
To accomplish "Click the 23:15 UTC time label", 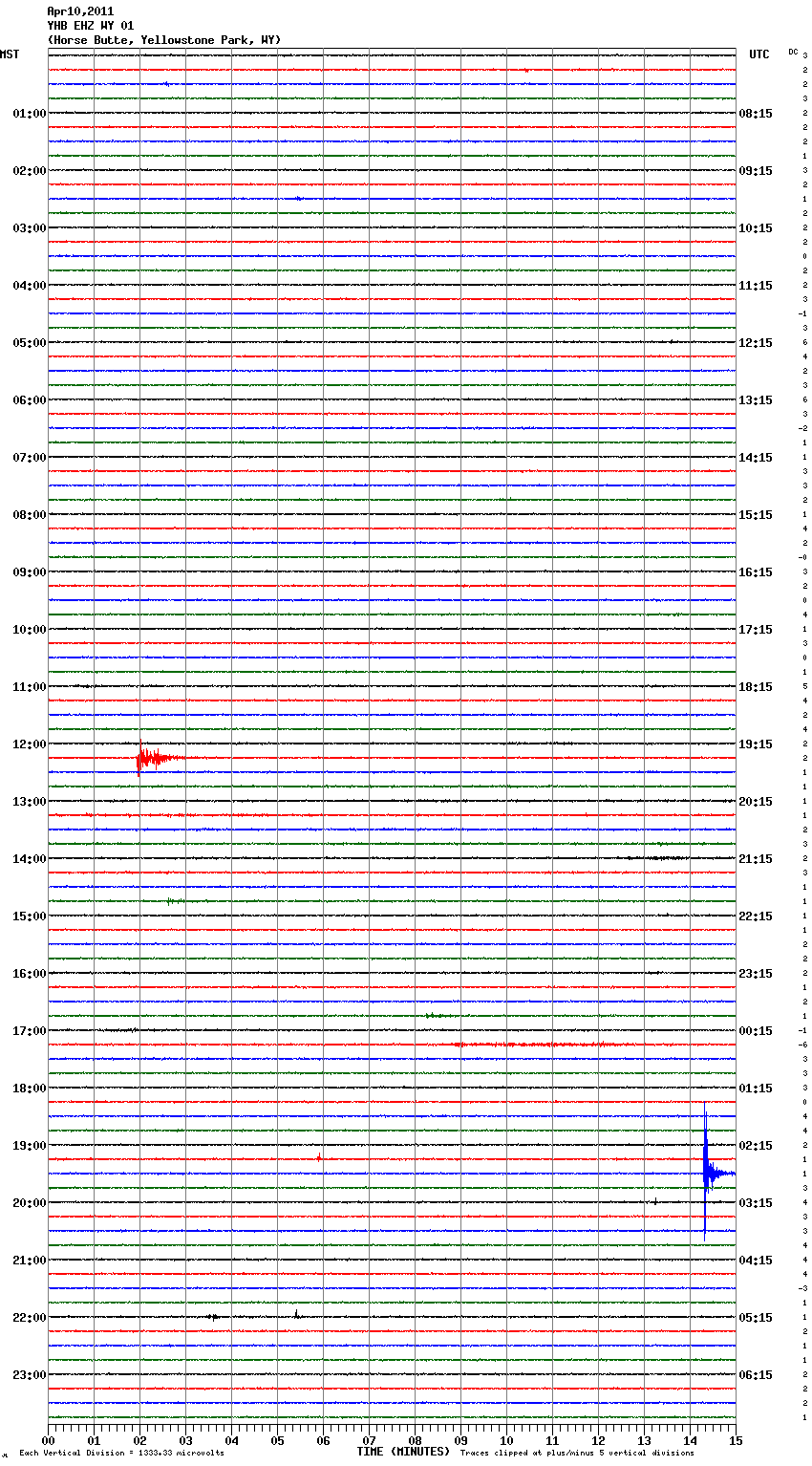I will point(756,974).
